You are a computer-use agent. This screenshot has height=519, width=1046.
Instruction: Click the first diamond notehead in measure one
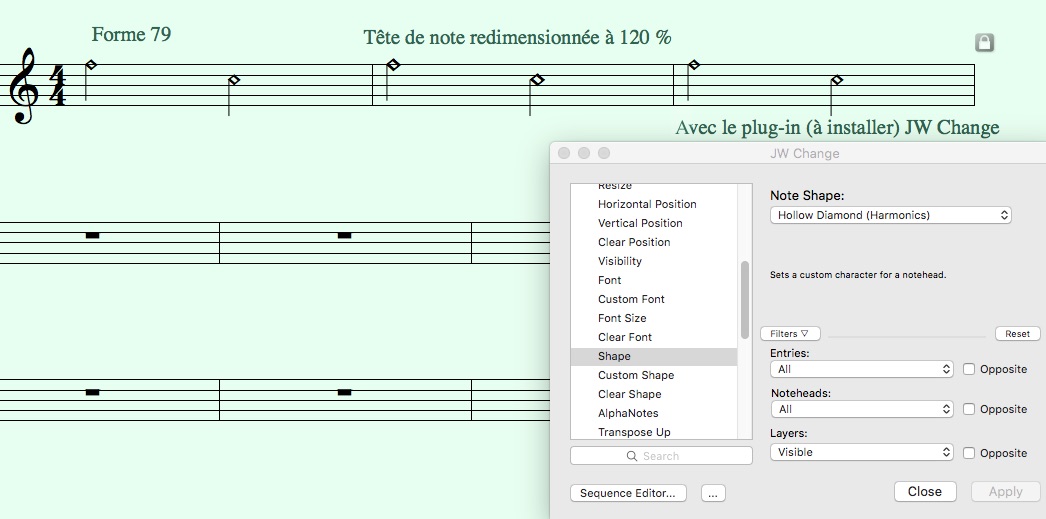coord(91,65)
